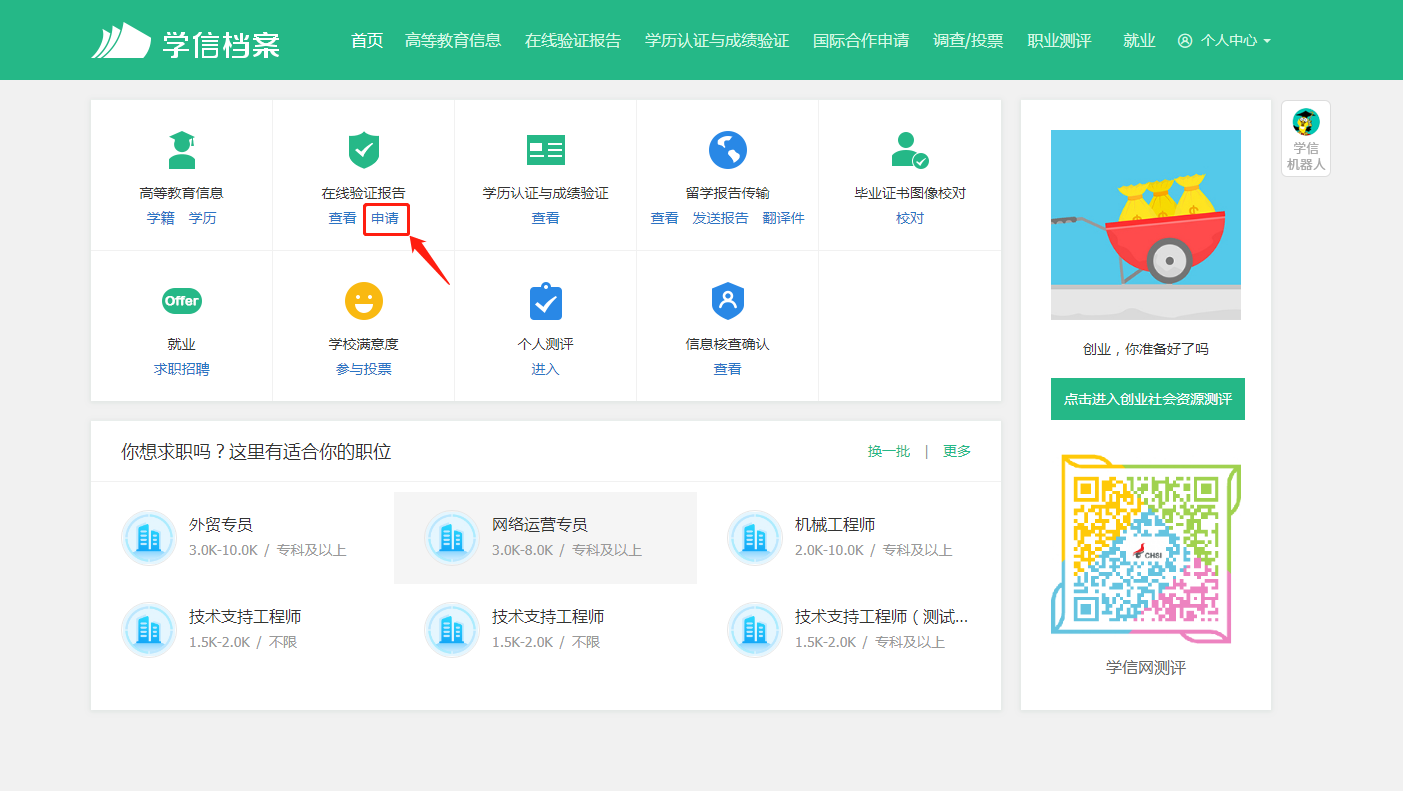Click 更多 to see more jobs

957,451
